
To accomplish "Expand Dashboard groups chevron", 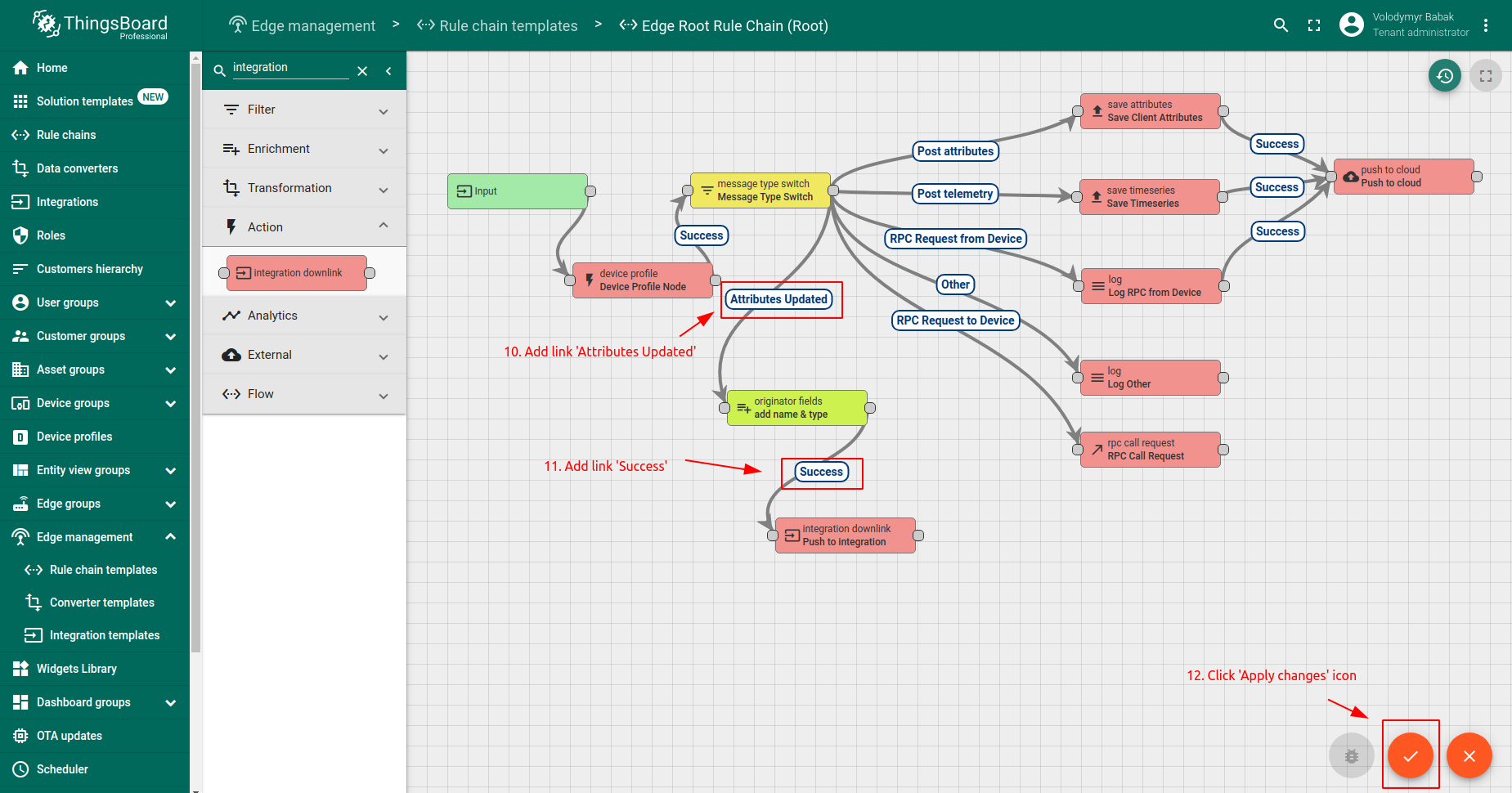I will [171, 702].
